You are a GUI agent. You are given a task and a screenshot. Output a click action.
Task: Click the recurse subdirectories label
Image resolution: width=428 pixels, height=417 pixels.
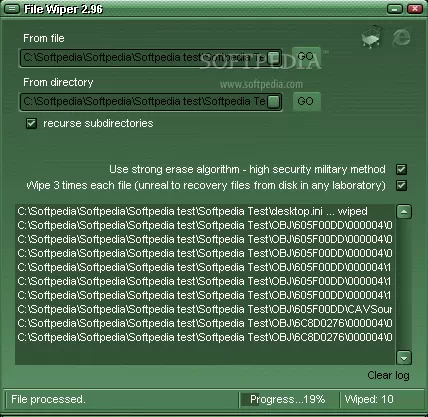pyautogui.click(x=98, y=123)
